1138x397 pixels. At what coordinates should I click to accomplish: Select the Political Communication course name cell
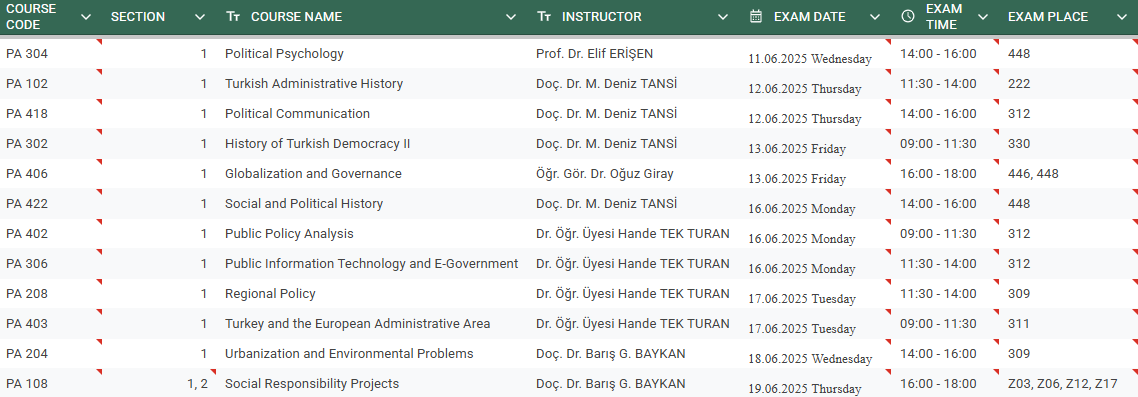coord(374,114)
